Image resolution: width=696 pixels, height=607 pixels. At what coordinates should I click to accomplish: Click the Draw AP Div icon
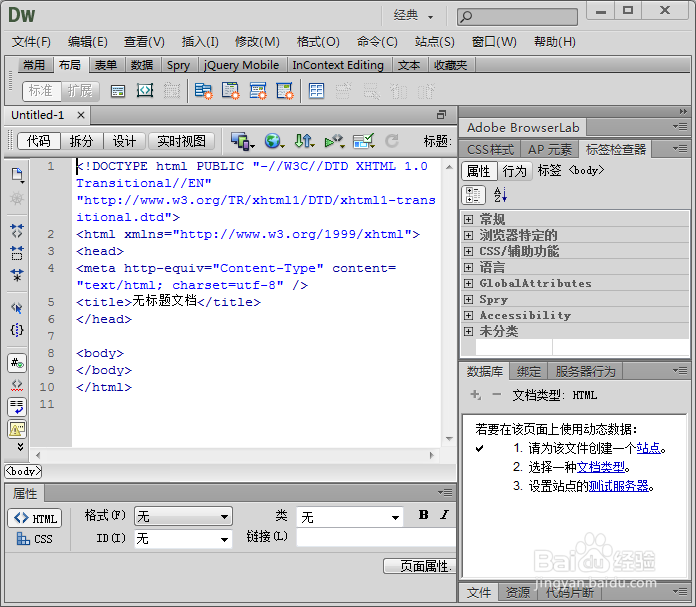145,91
